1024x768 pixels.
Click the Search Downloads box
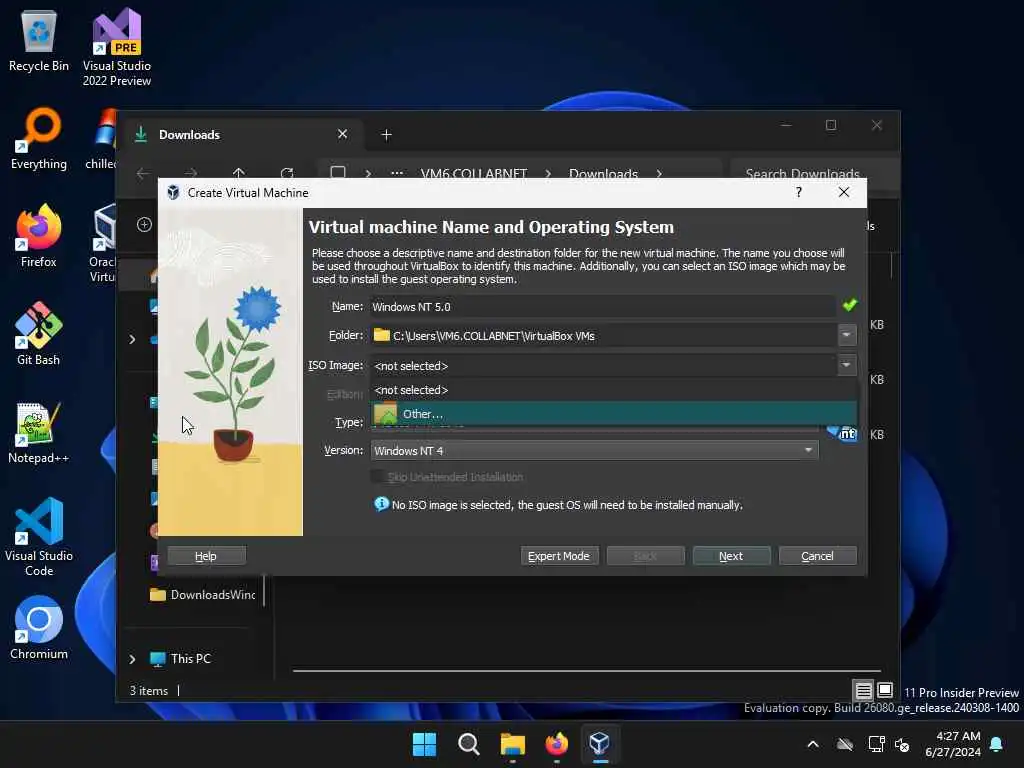point(813,173)
